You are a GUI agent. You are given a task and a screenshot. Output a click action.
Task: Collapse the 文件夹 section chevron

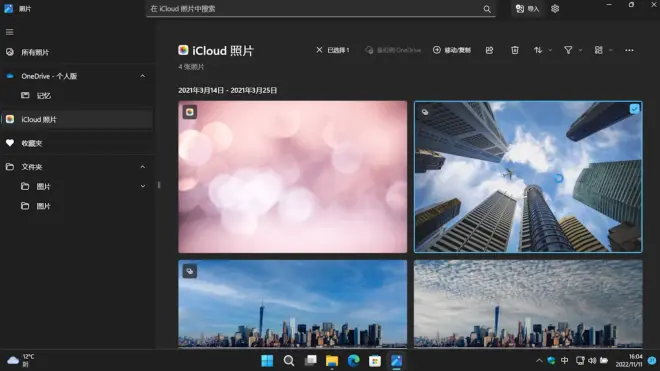(143, 167)
